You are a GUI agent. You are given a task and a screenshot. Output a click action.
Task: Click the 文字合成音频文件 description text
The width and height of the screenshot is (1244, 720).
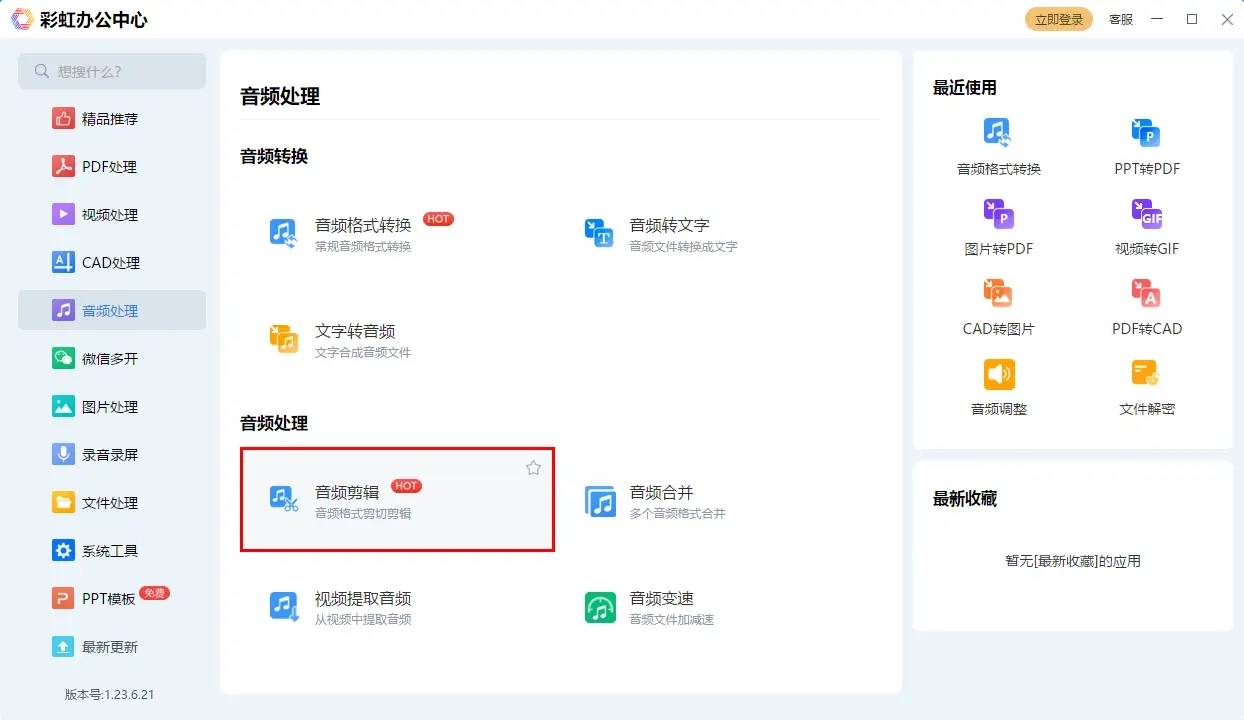click(363, 352)
